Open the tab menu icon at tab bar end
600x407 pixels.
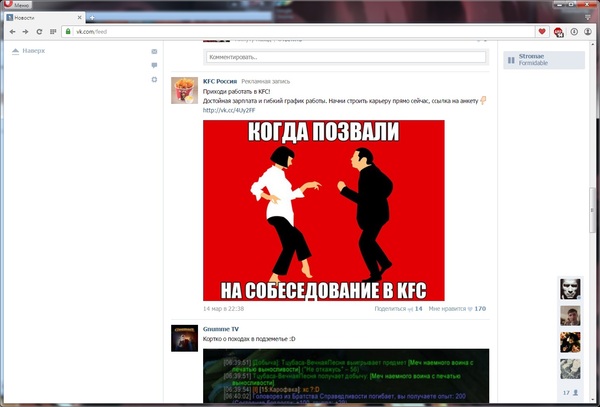588,18
